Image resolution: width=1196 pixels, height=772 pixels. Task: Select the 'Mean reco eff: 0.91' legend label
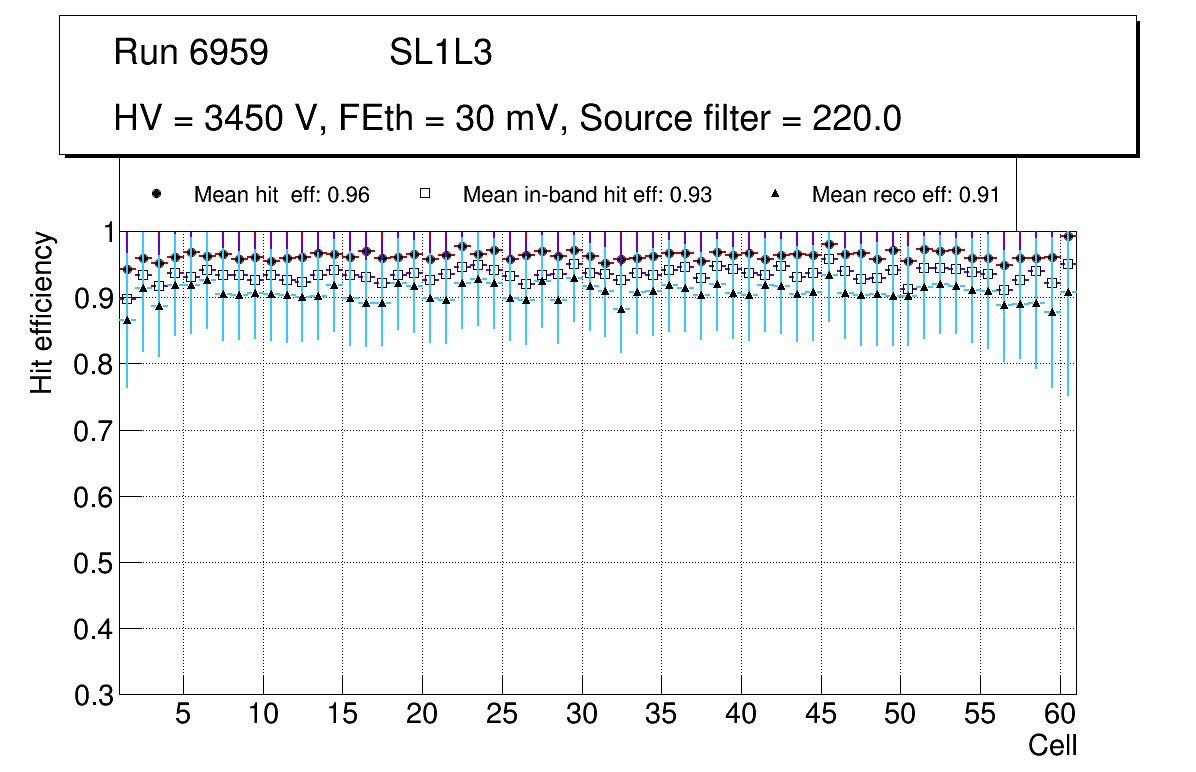[x=905, y=195]
